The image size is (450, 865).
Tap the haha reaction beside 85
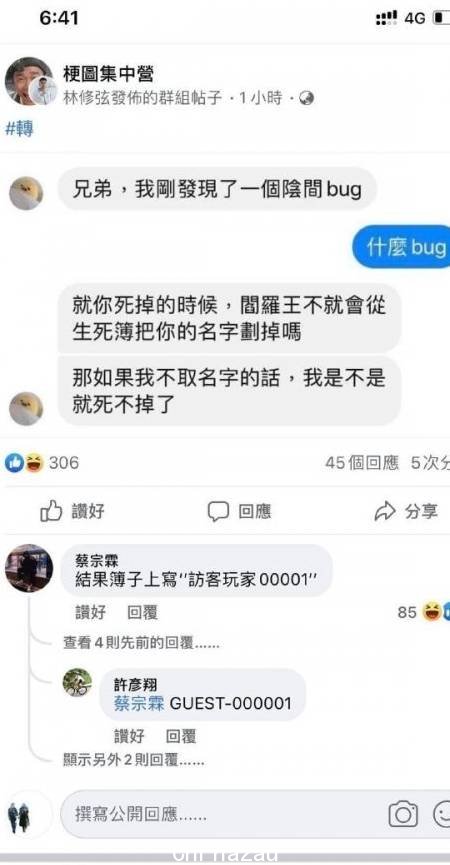(431, 612)
